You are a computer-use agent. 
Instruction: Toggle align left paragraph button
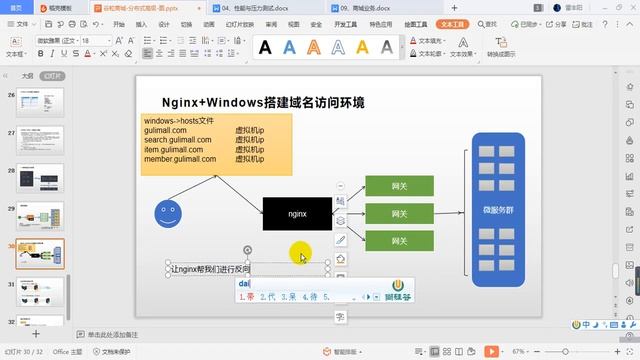(x=147, y=53)
